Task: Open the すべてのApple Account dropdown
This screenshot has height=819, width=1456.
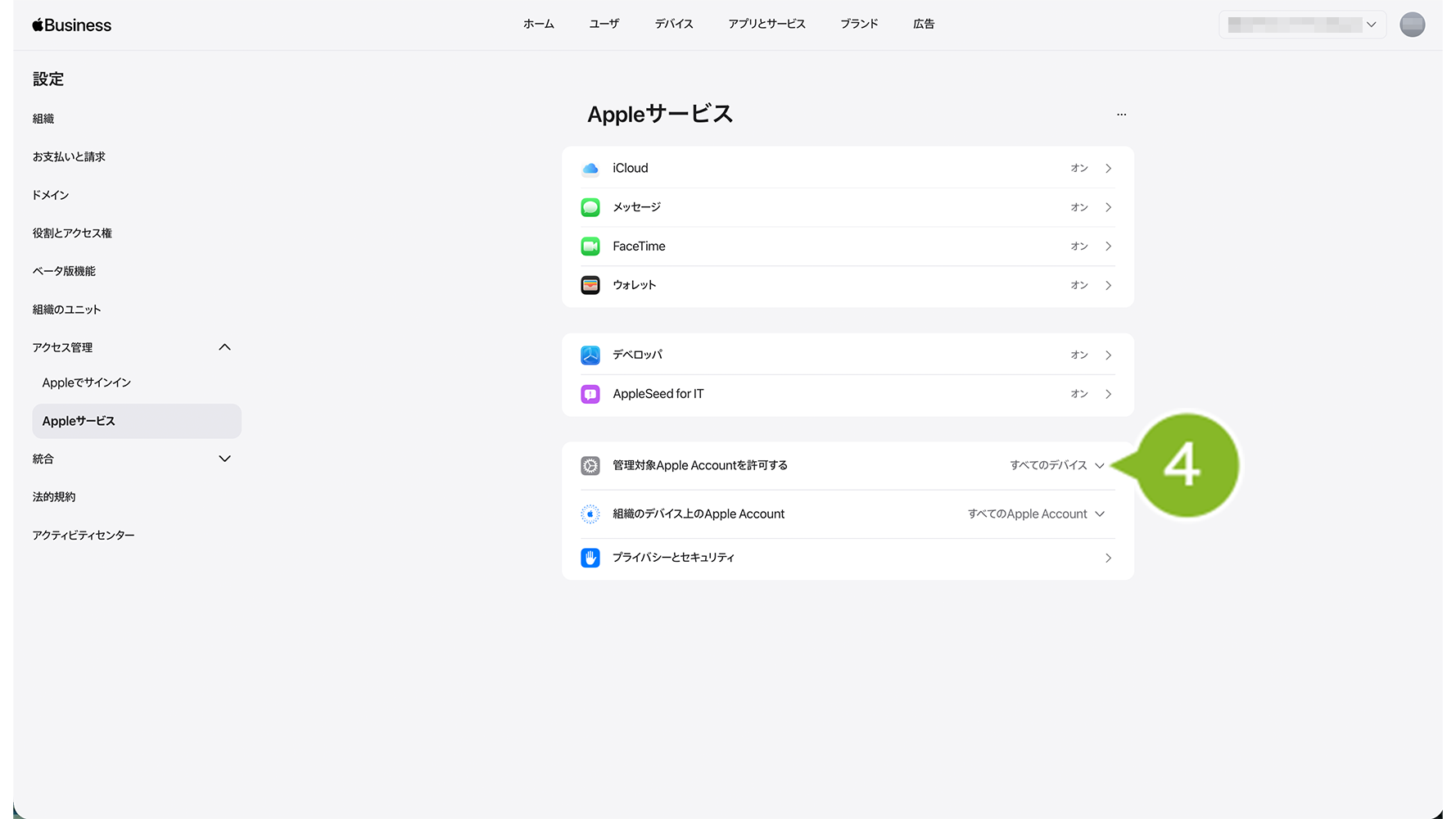Action: coord(1036,514)
